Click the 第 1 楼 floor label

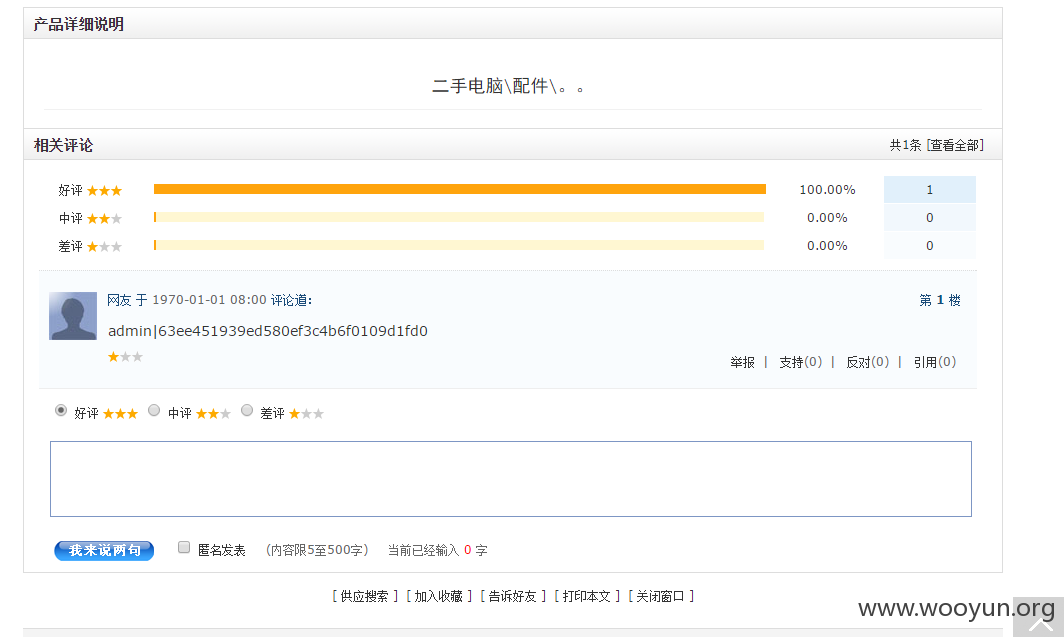pyautogui.click(x=940, y=301)
